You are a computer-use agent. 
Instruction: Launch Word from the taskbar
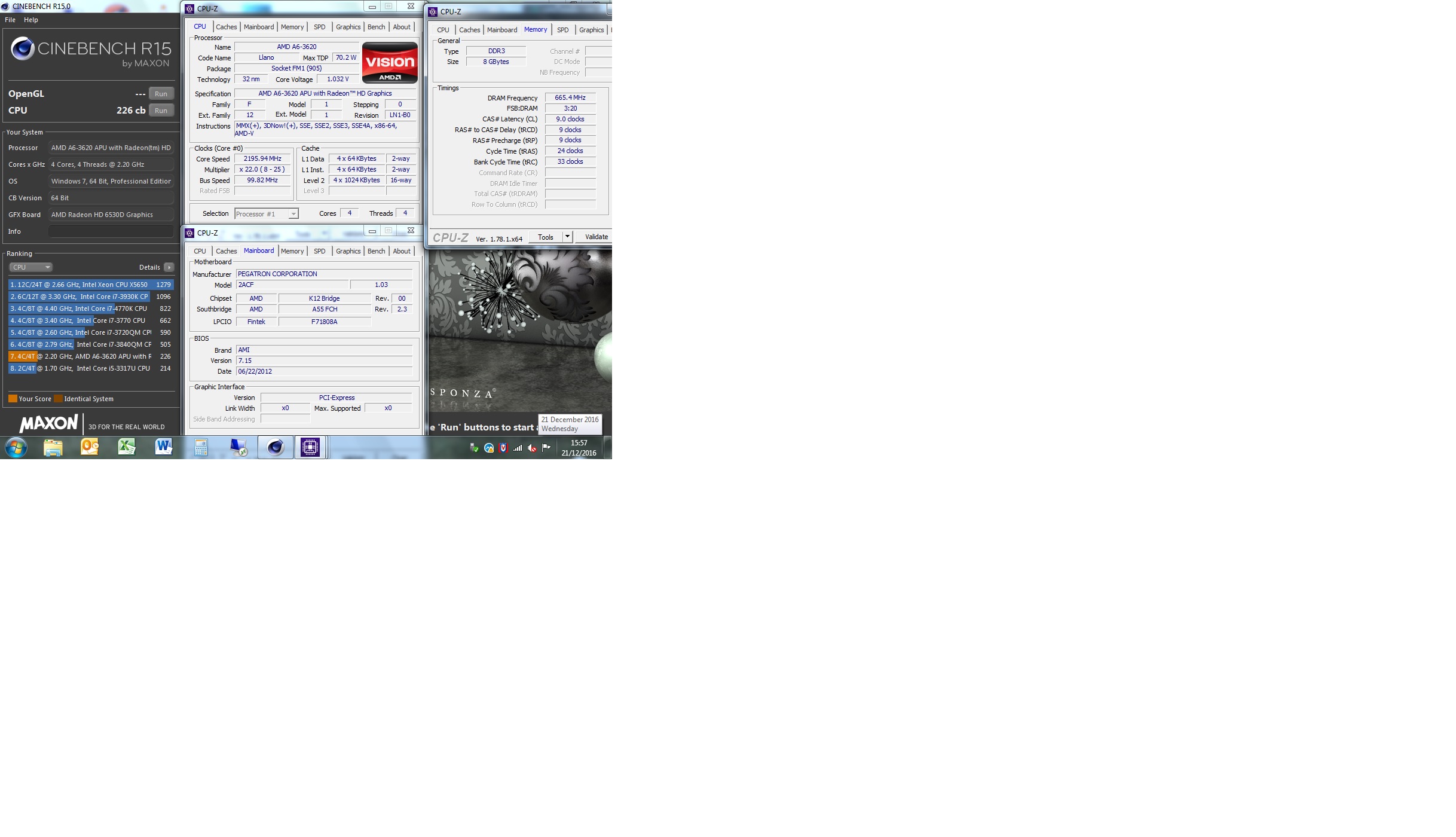(x=164, y=447)
